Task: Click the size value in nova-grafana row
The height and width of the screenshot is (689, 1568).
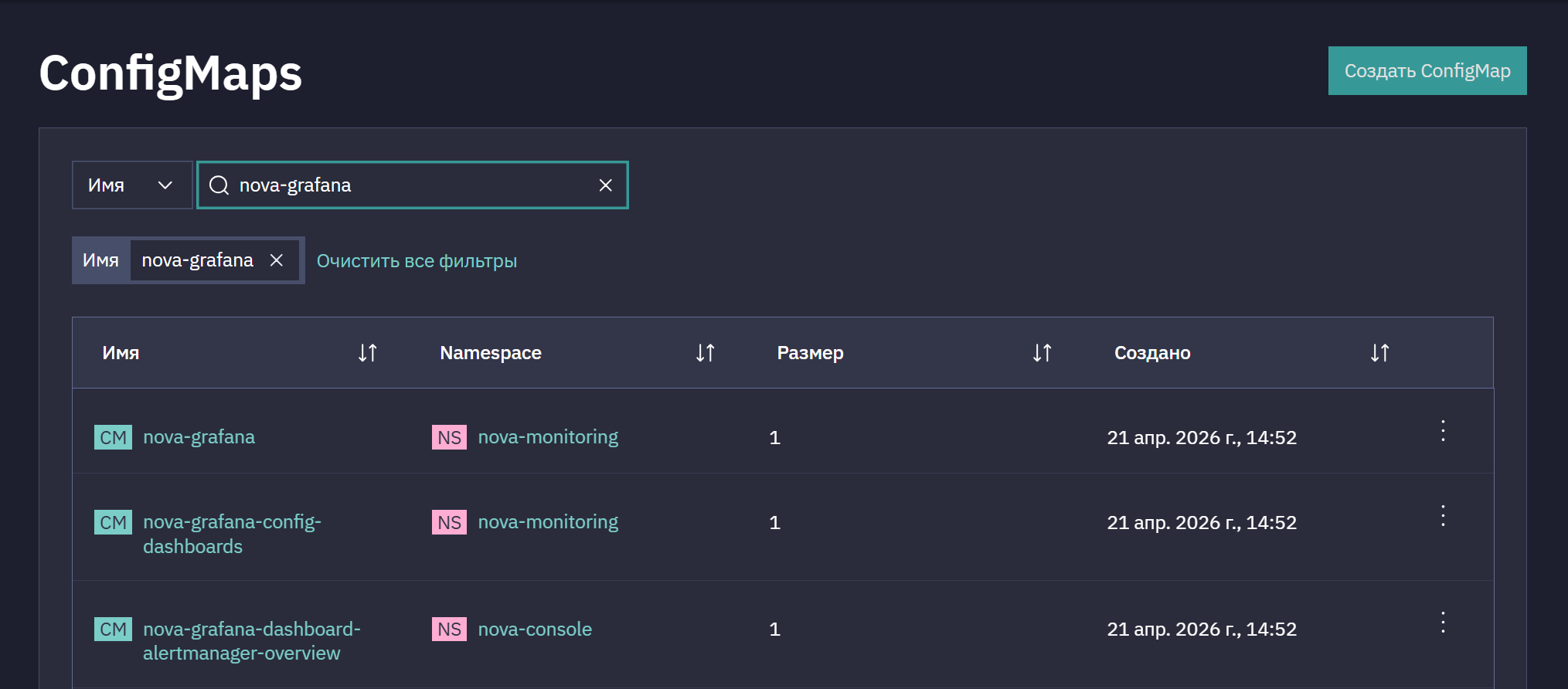Action: click(775, 438)
